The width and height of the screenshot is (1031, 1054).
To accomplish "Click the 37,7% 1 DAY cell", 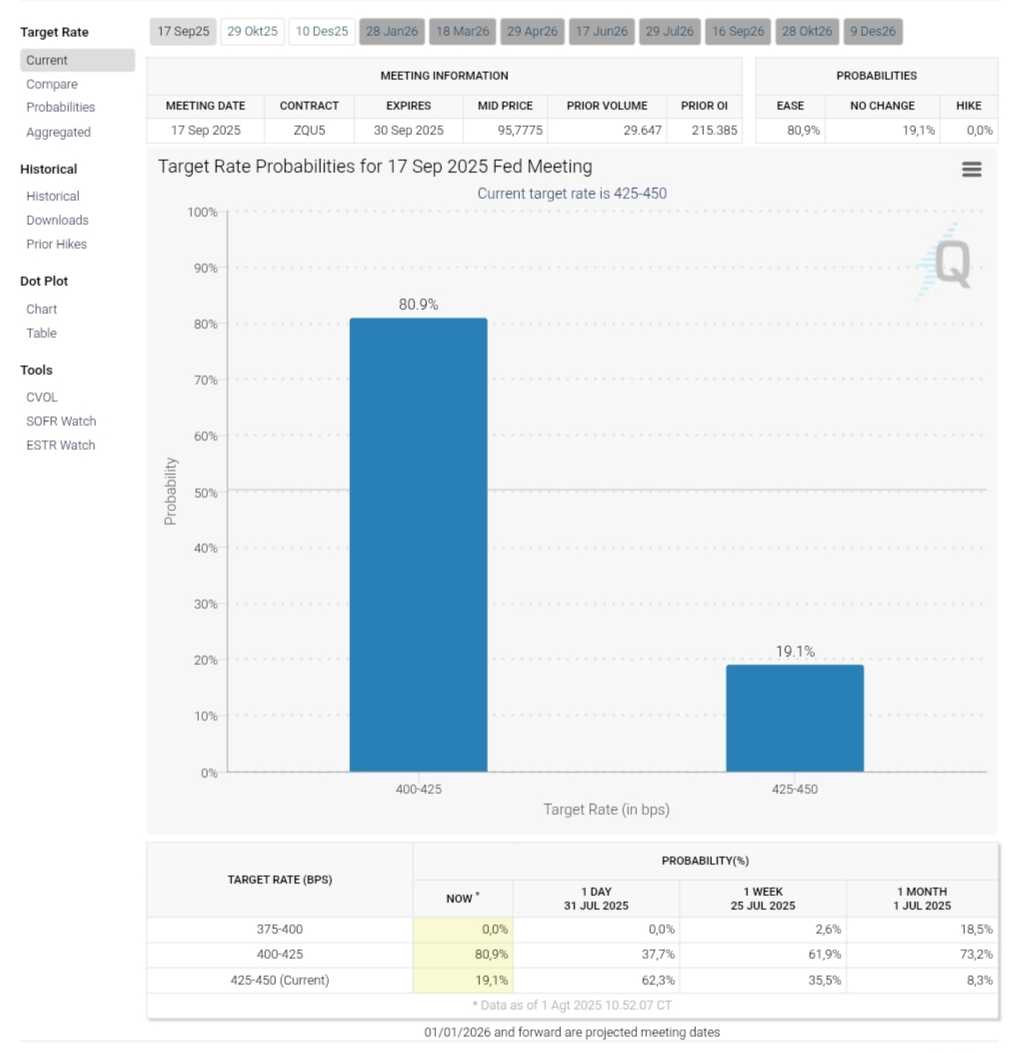I will coord(596,955).
